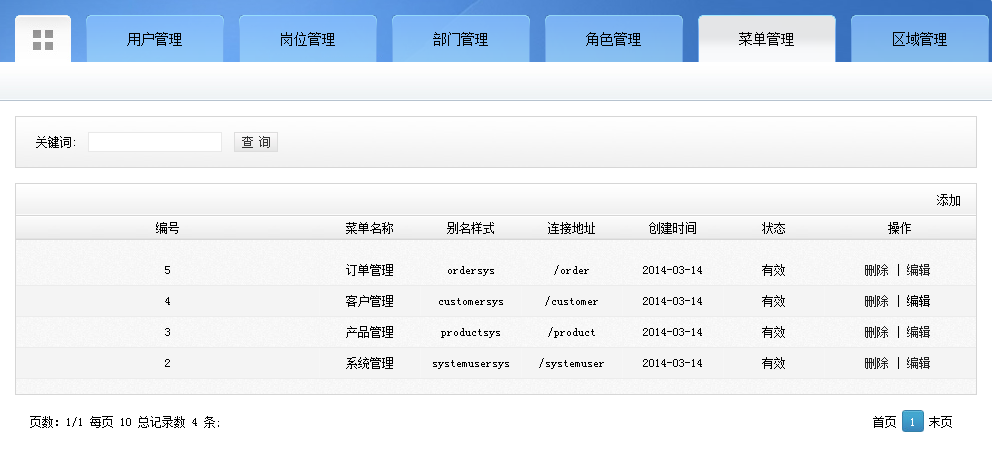Focus the 关键词 search input field
Image resolution: width=992 pixels, height=466 pixels.
[155, 142]
